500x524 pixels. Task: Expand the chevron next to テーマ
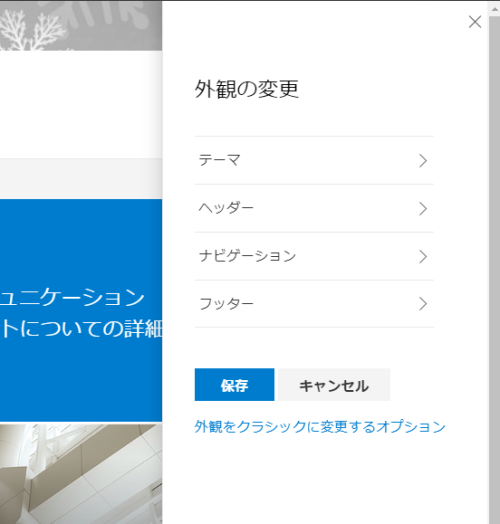click(423, 161)
